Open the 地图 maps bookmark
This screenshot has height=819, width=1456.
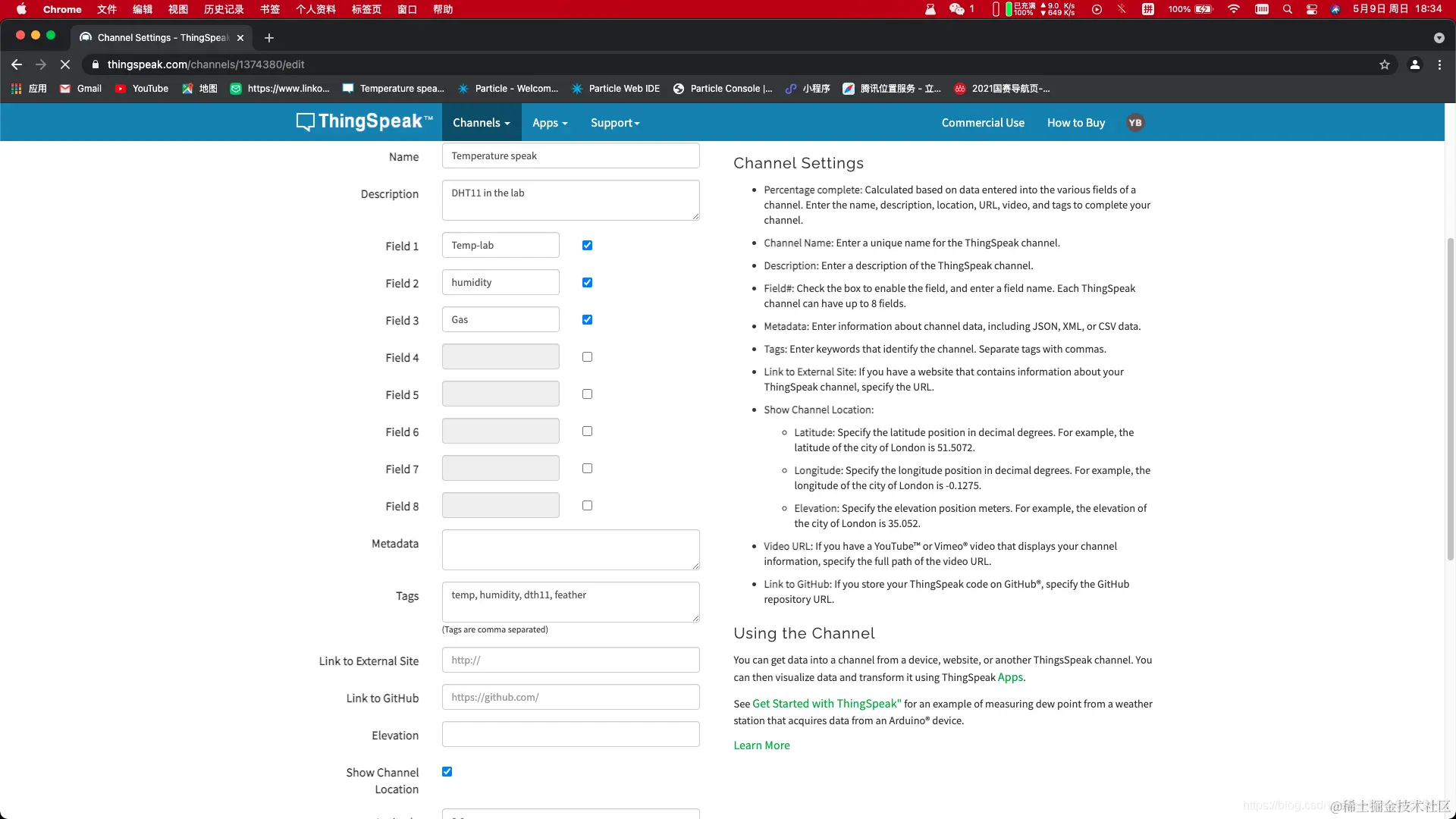[x=199, y=89]
